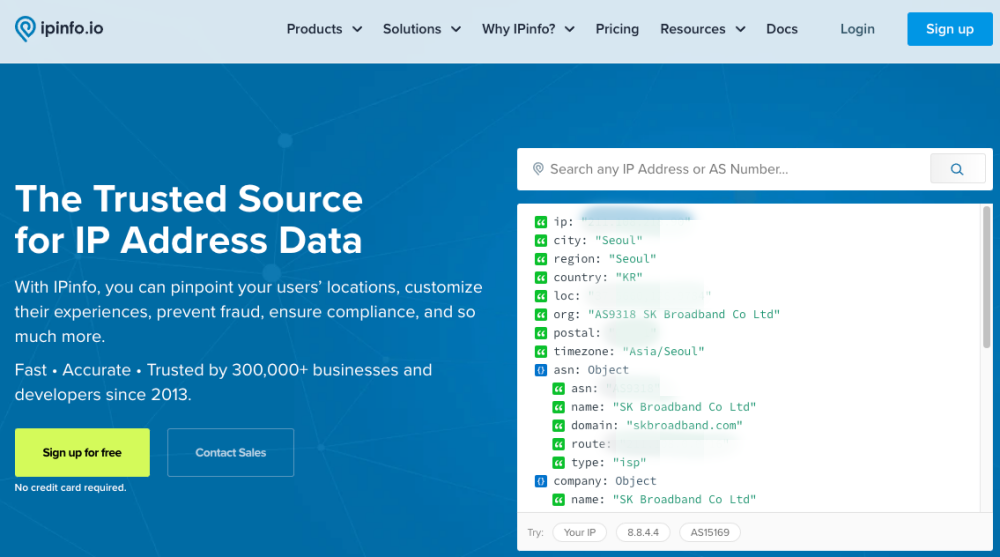Expand the Why IPinfo? chevron arrow
The height and width of the screenshot is (557, 1000).
coord(570,29)
